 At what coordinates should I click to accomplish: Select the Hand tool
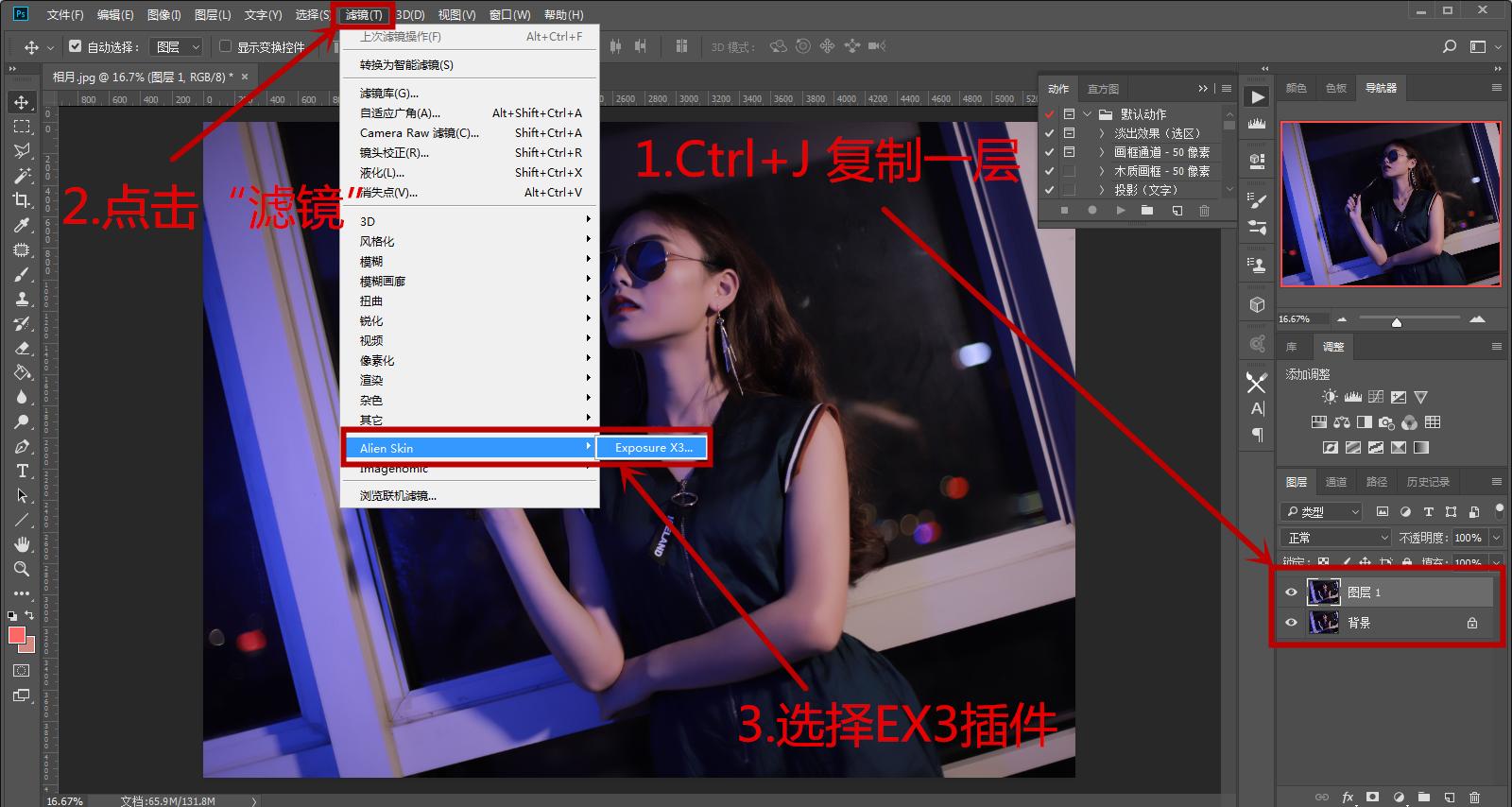pyautogui.click(x=21, y=544)
